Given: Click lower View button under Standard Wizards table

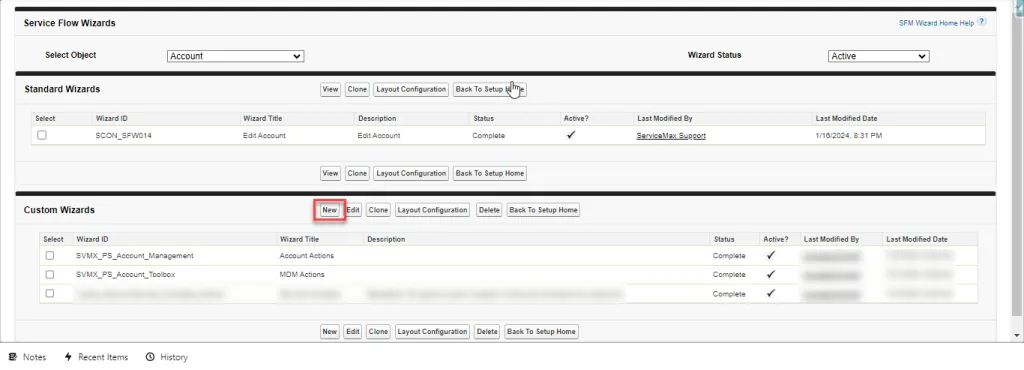Looking at the screenshot, I should [x=330, y=174].
